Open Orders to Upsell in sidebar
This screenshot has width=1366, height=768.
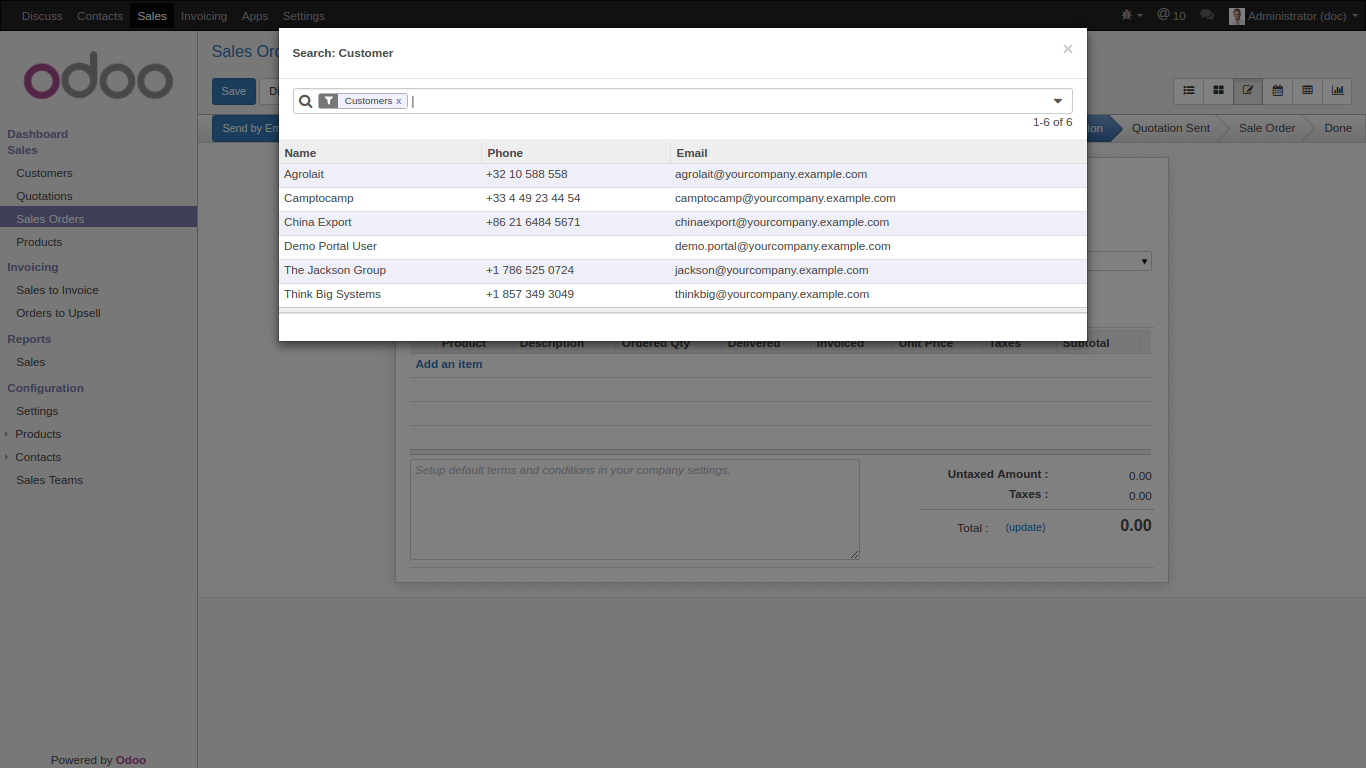coord(58,313)
